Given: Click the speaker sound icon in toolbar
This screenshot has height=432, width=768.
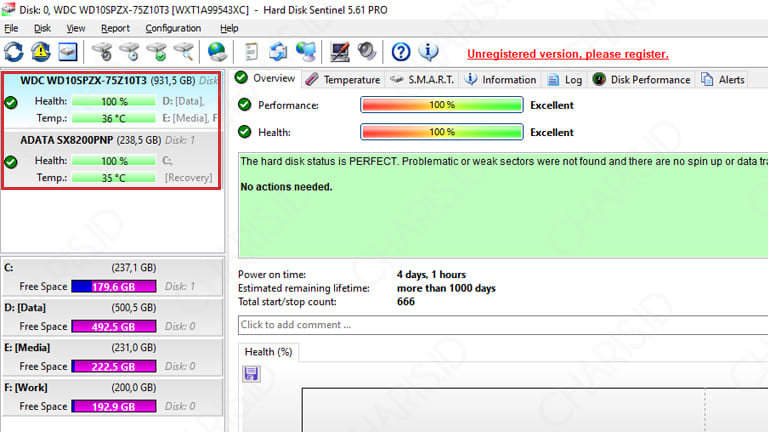Looking at the screenshot, I should [366, 51].
